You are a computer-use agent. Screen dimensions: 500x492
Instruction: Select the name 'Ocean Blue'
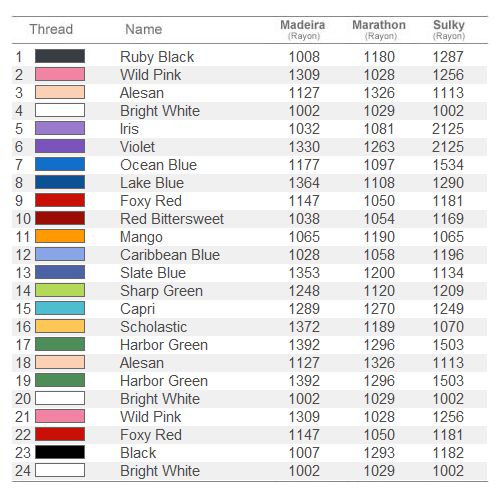tap(158, 165)
